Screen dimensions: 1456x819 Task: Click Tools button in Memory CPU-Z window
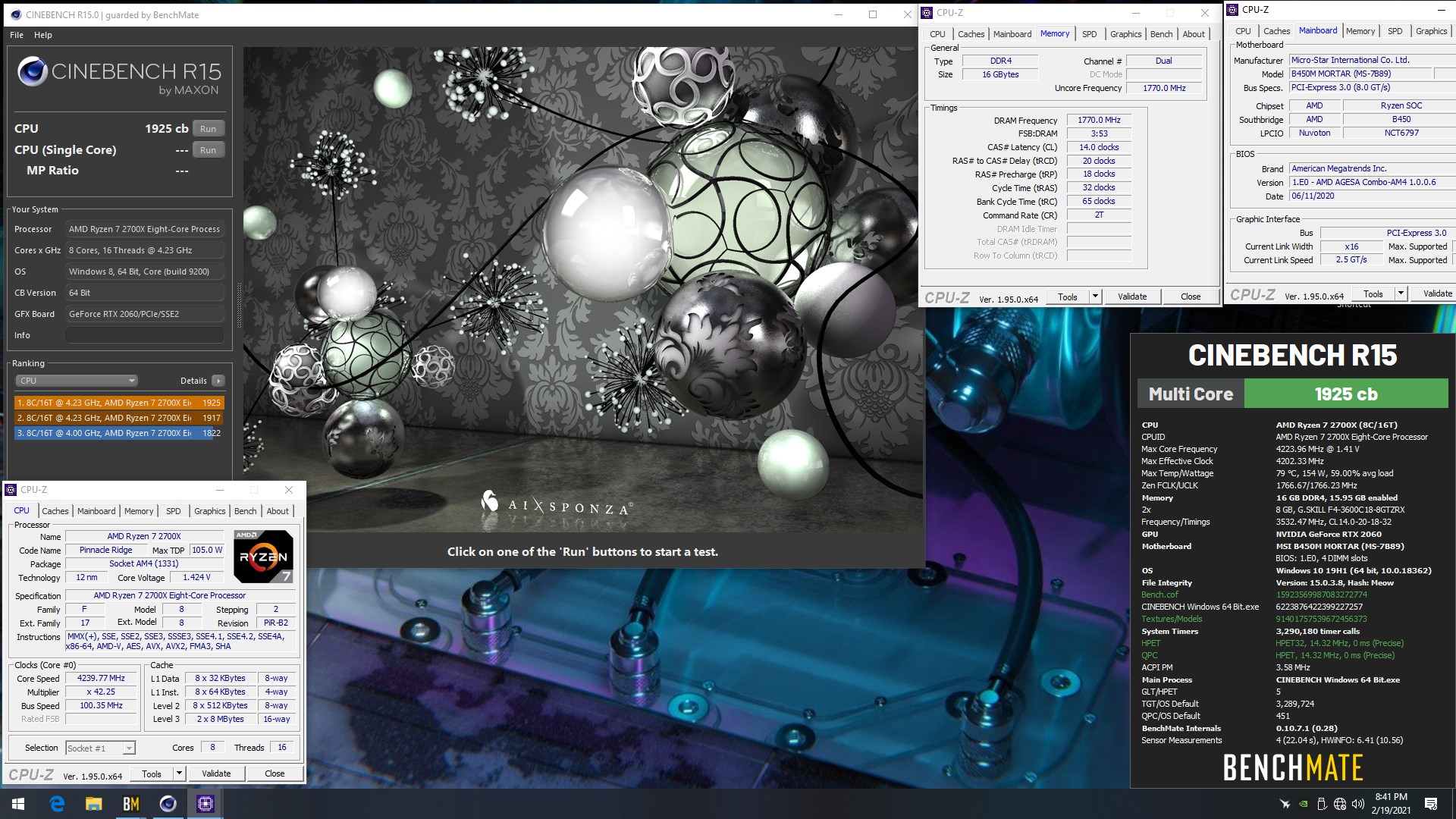[x=1068, y=297]
